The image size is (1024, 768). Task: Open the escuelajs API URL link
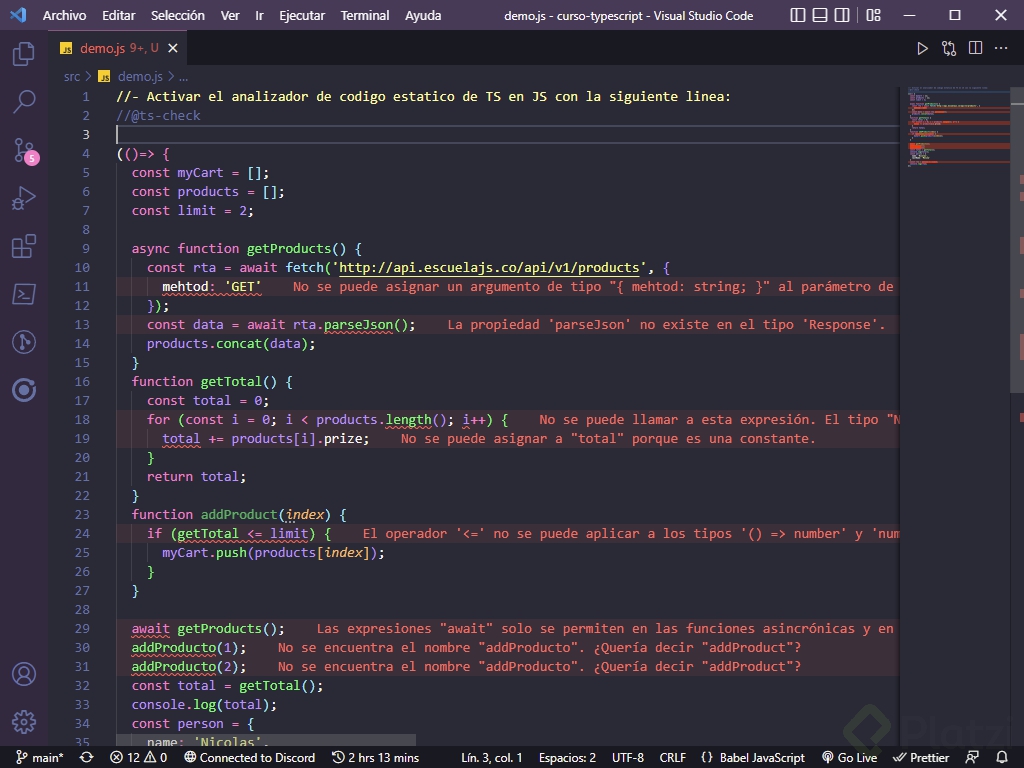(x=489, y=268)
